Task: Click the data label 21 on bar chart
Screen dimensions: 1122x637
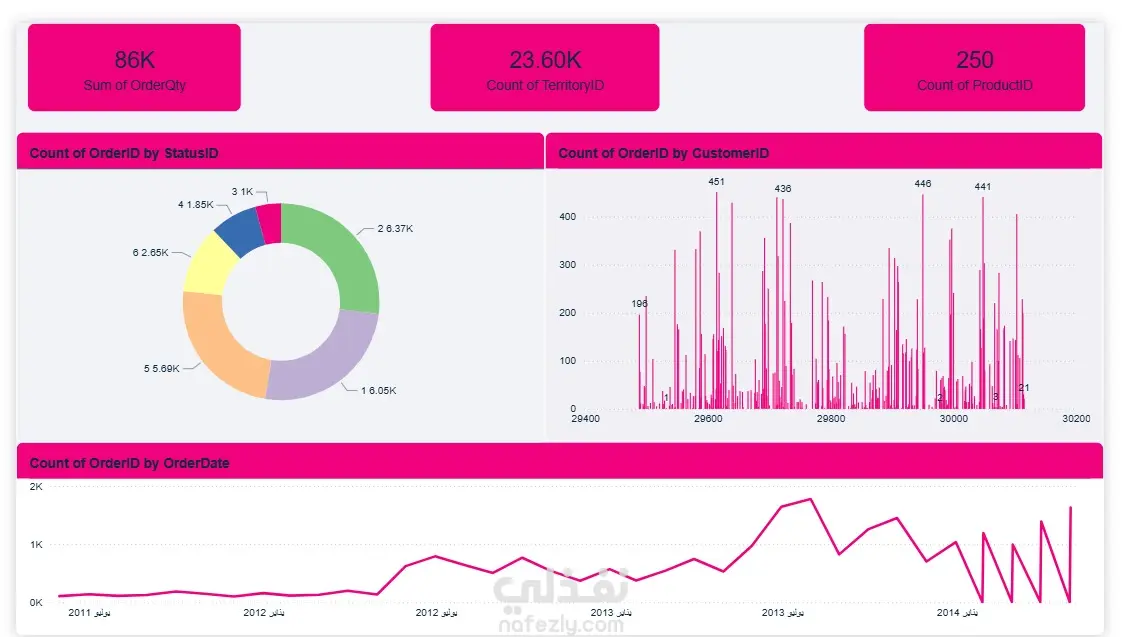Action: pos(1024,387)
